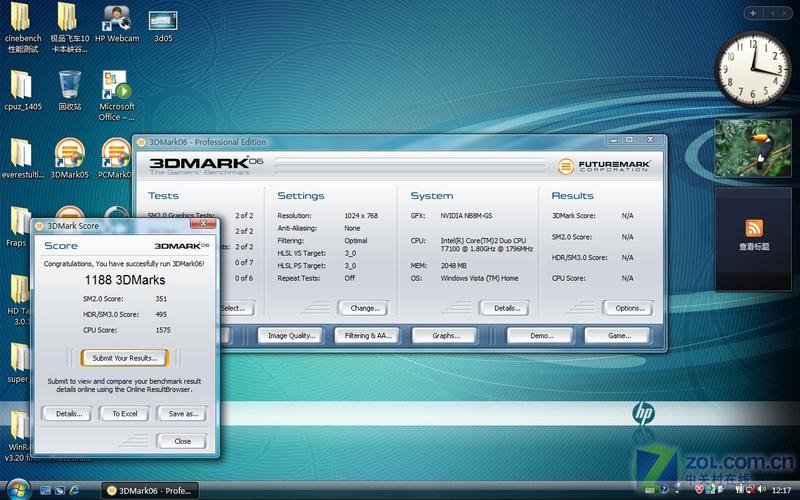Click the Close button in Score dialog
The height and width of the screenshot is (500, 800).
tap(182, 441)
